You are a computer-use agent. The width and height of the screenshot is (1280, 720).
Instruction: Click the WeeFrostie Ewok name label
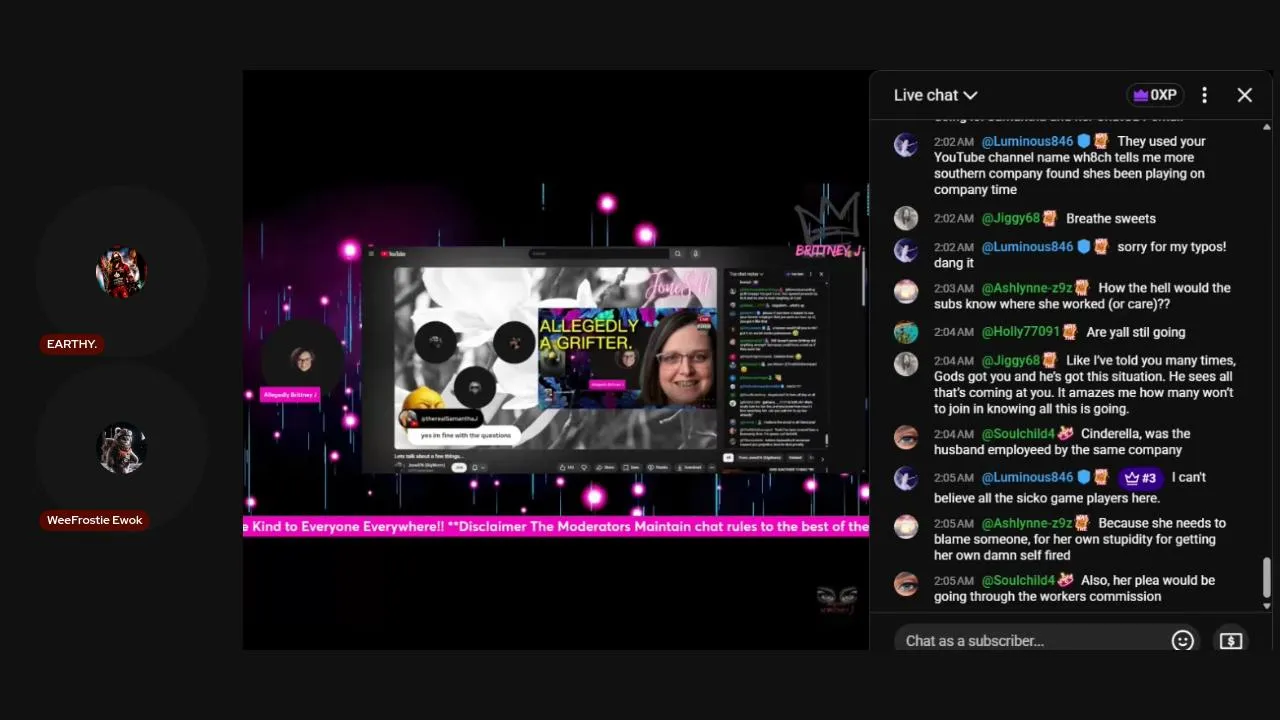click(94, 520)
